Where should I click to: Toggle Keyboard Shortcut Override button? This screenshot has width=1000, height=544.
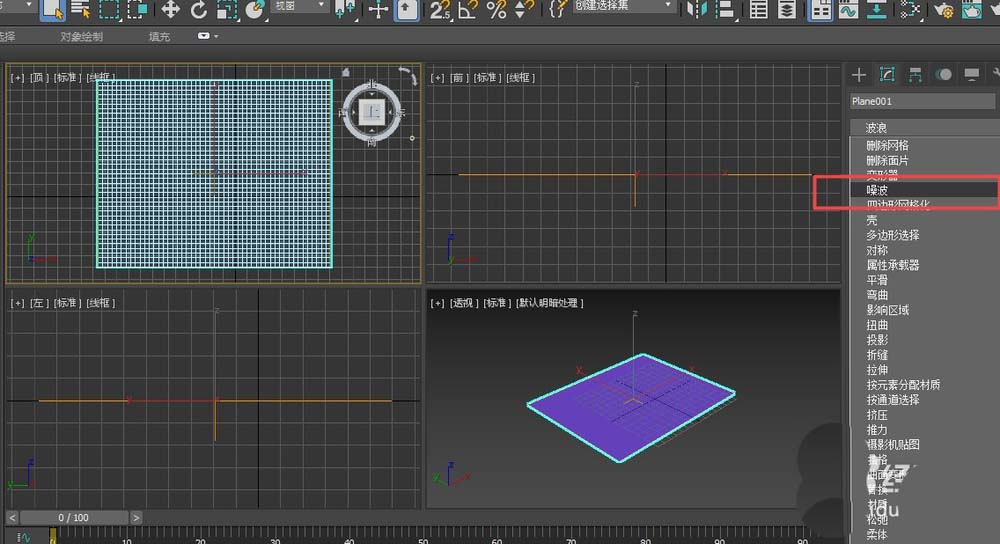tap(407, 9)
